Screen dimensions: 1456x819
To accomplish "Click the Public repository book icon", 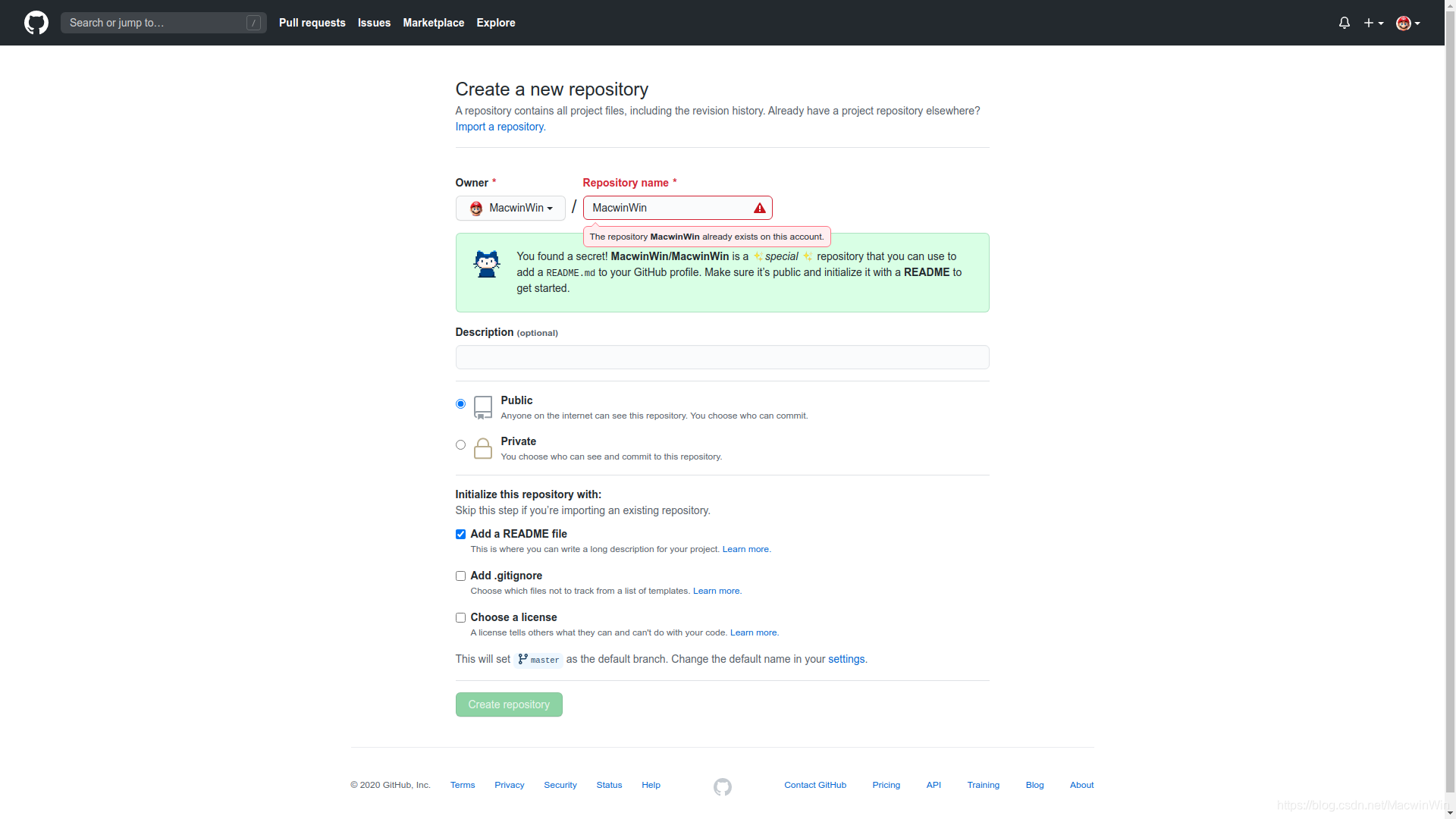I will (483, 407).
